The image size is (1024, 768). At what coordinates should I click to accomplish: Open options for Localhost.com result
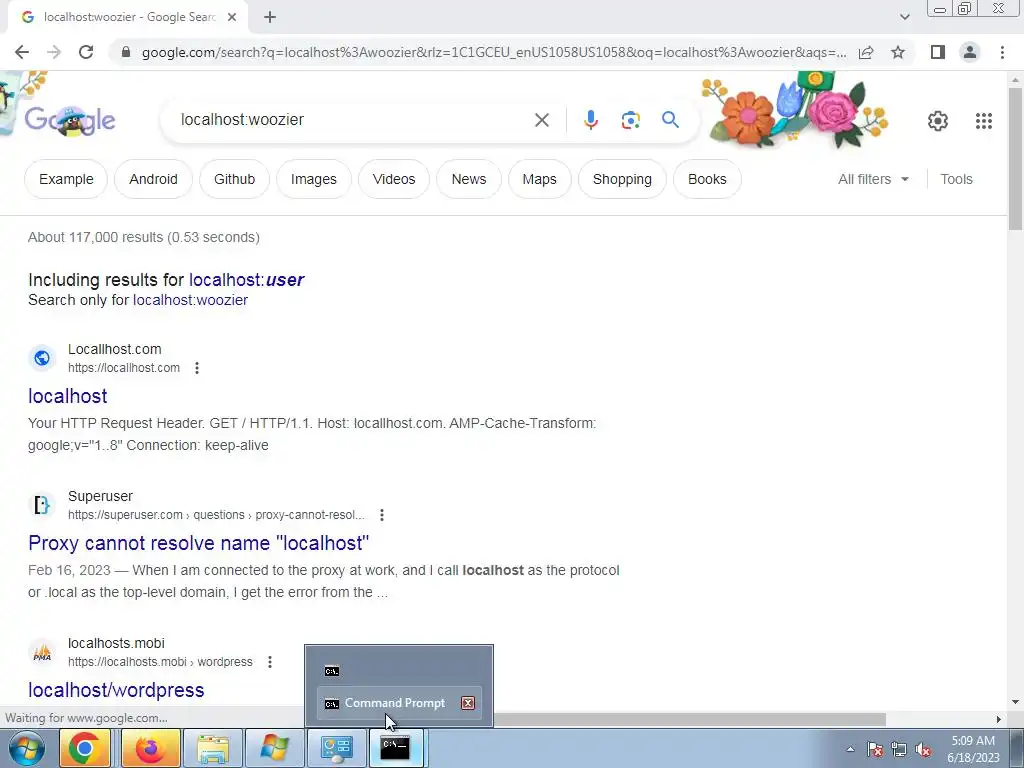pyautogui.click(x=197, y=368)
